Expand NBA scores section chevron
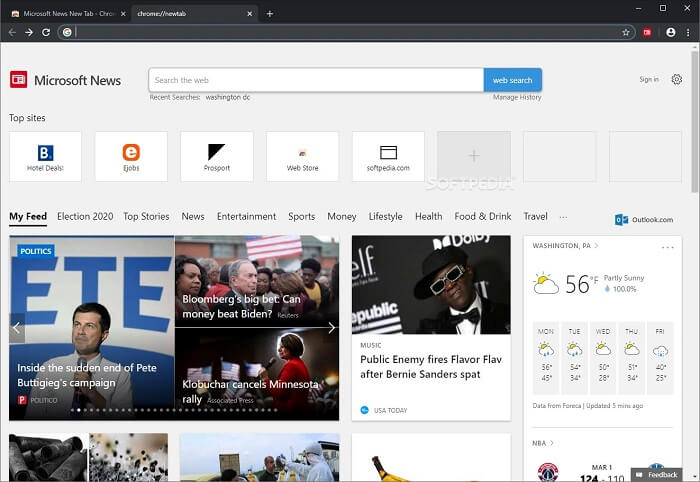This screenshot has height=482, width=700. [x=552, y=443]
